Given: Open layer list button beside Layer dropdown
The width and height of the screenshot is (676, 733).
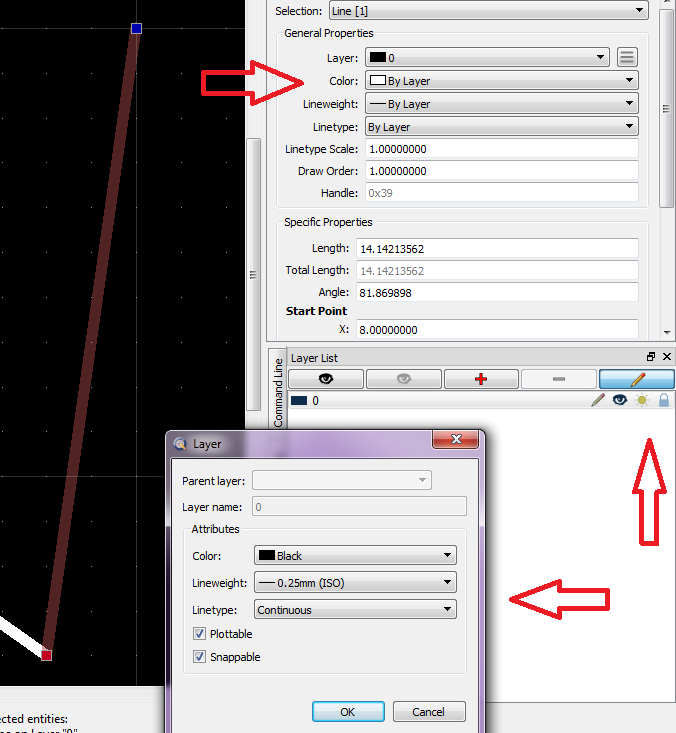Looking at the screenshot, I should [x=627, y=57].
